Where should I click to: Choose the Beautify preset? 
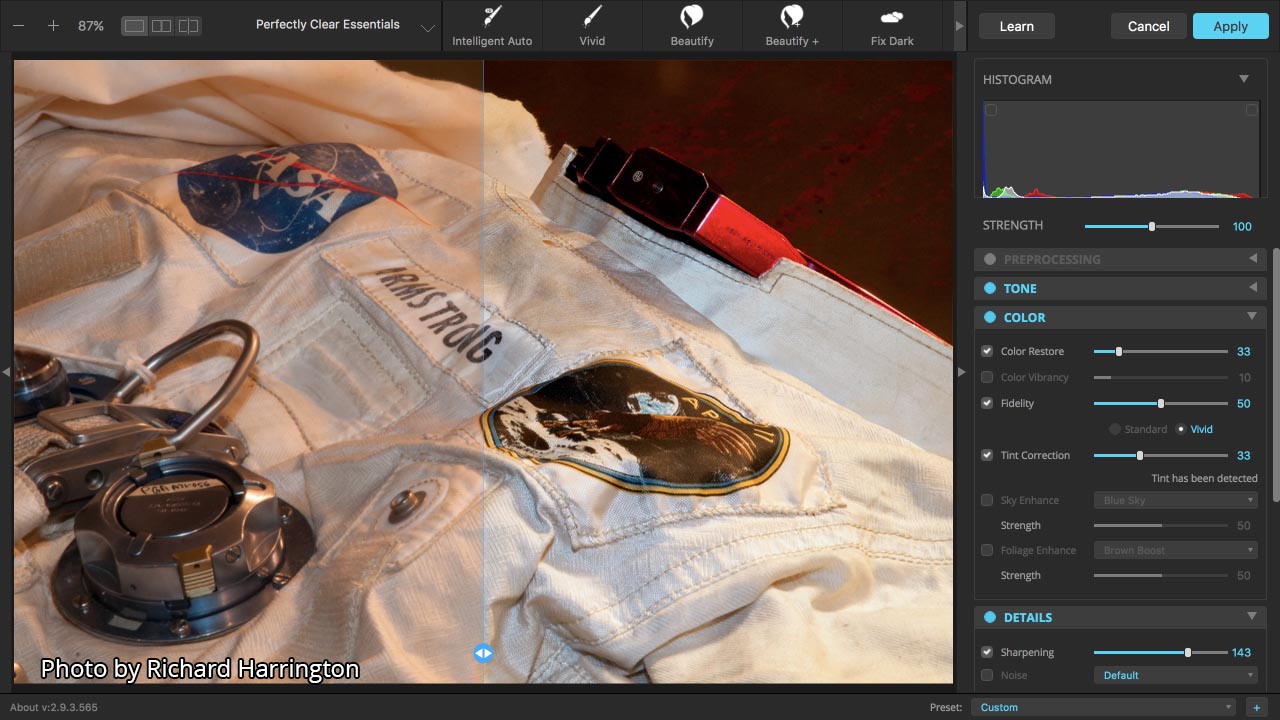coord(692,26)
